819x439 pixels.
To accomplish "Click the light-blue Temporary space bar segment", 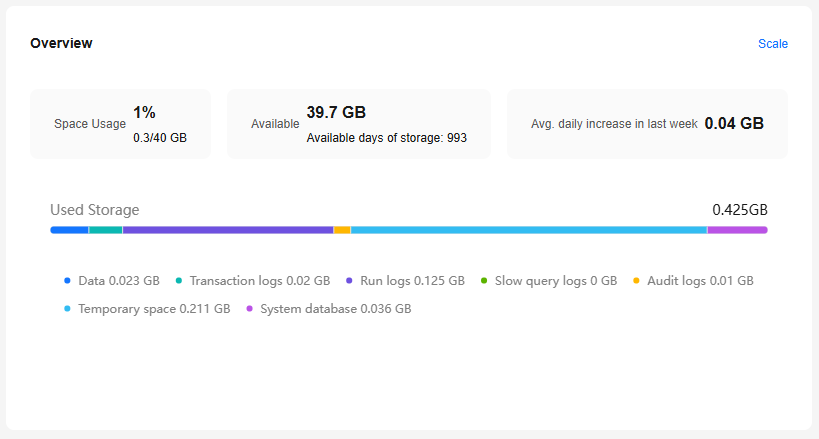I will coord(528,230).
